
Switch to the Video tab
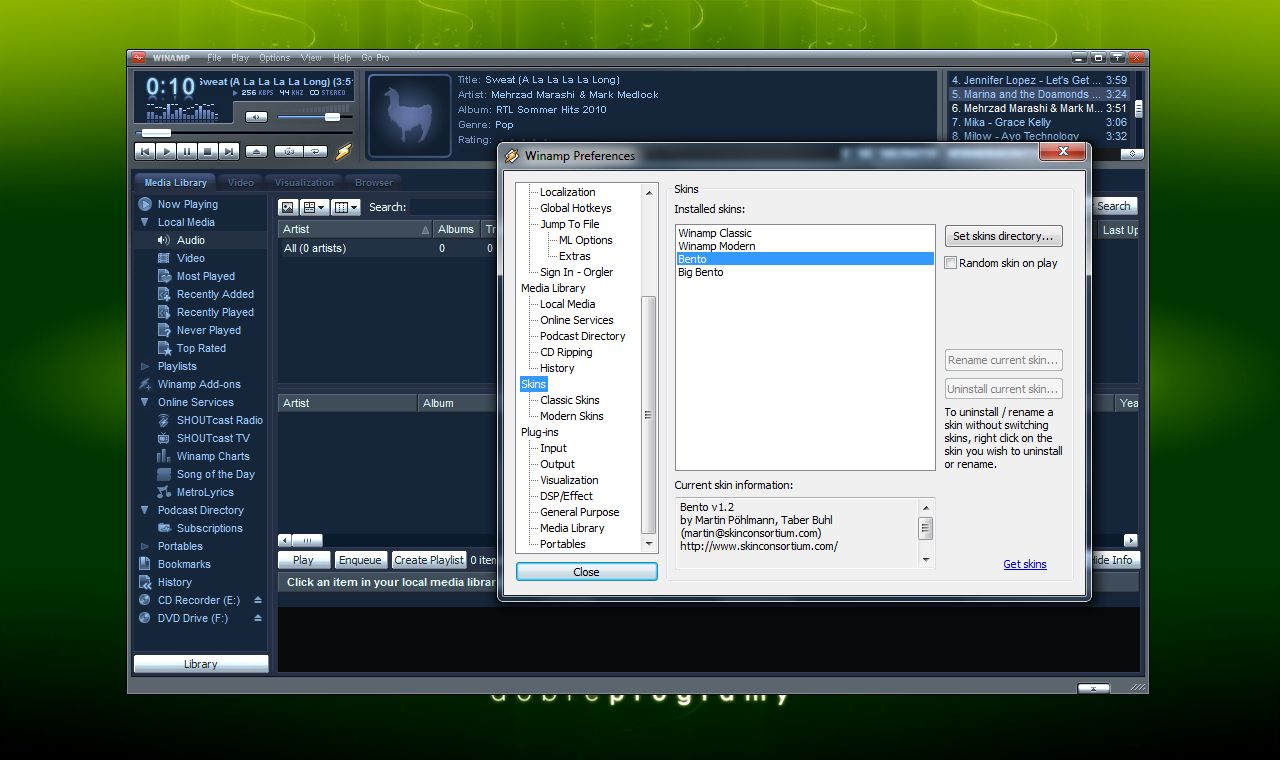[x=241, y=182]
